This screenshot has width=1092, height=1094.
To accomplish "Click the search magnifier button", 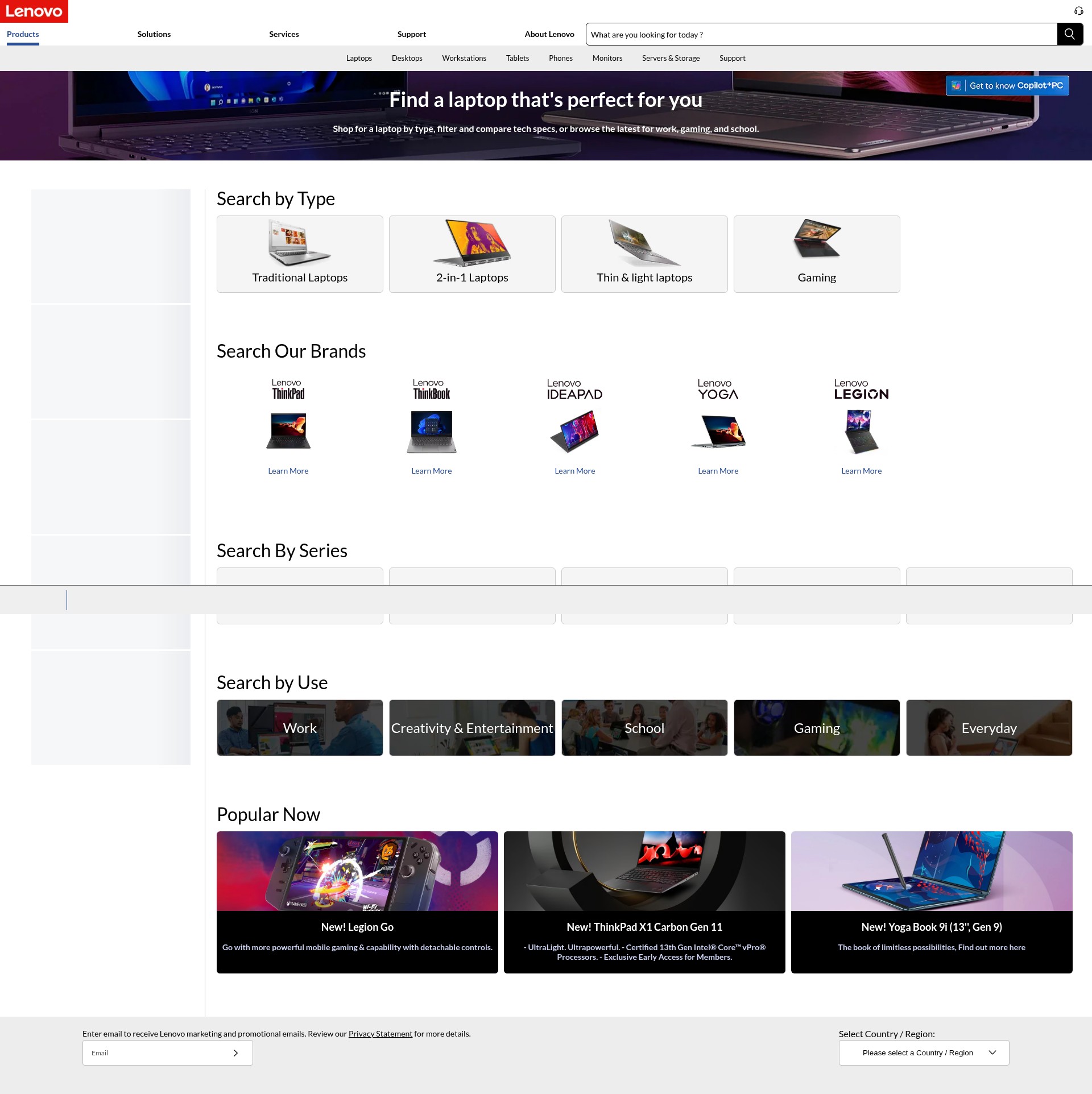I will [1070, 34].
